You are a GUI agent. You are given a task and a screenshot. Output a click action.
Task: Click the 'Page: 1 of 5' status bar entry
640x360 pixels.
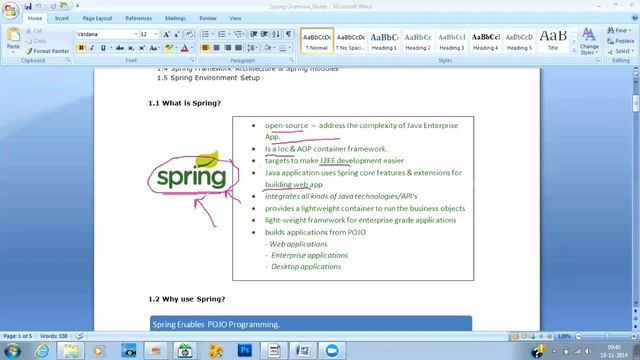tap(18, 336)
